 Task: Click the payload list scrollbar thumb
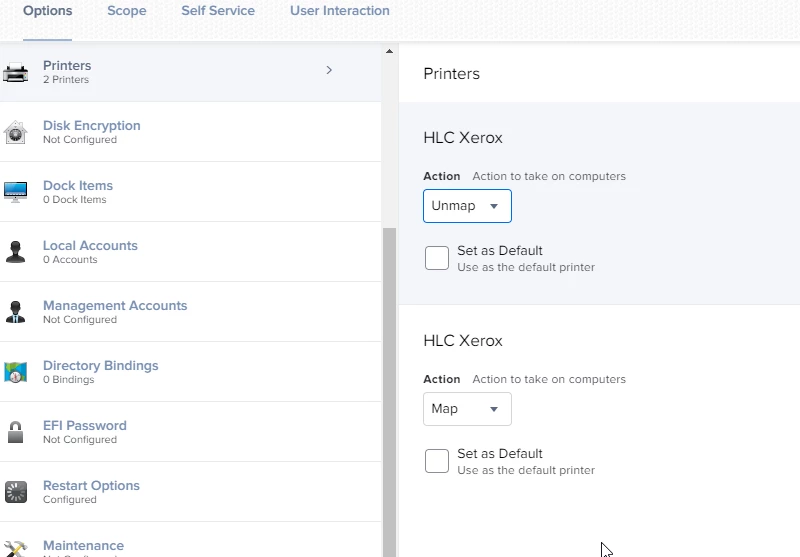[390, 390]
